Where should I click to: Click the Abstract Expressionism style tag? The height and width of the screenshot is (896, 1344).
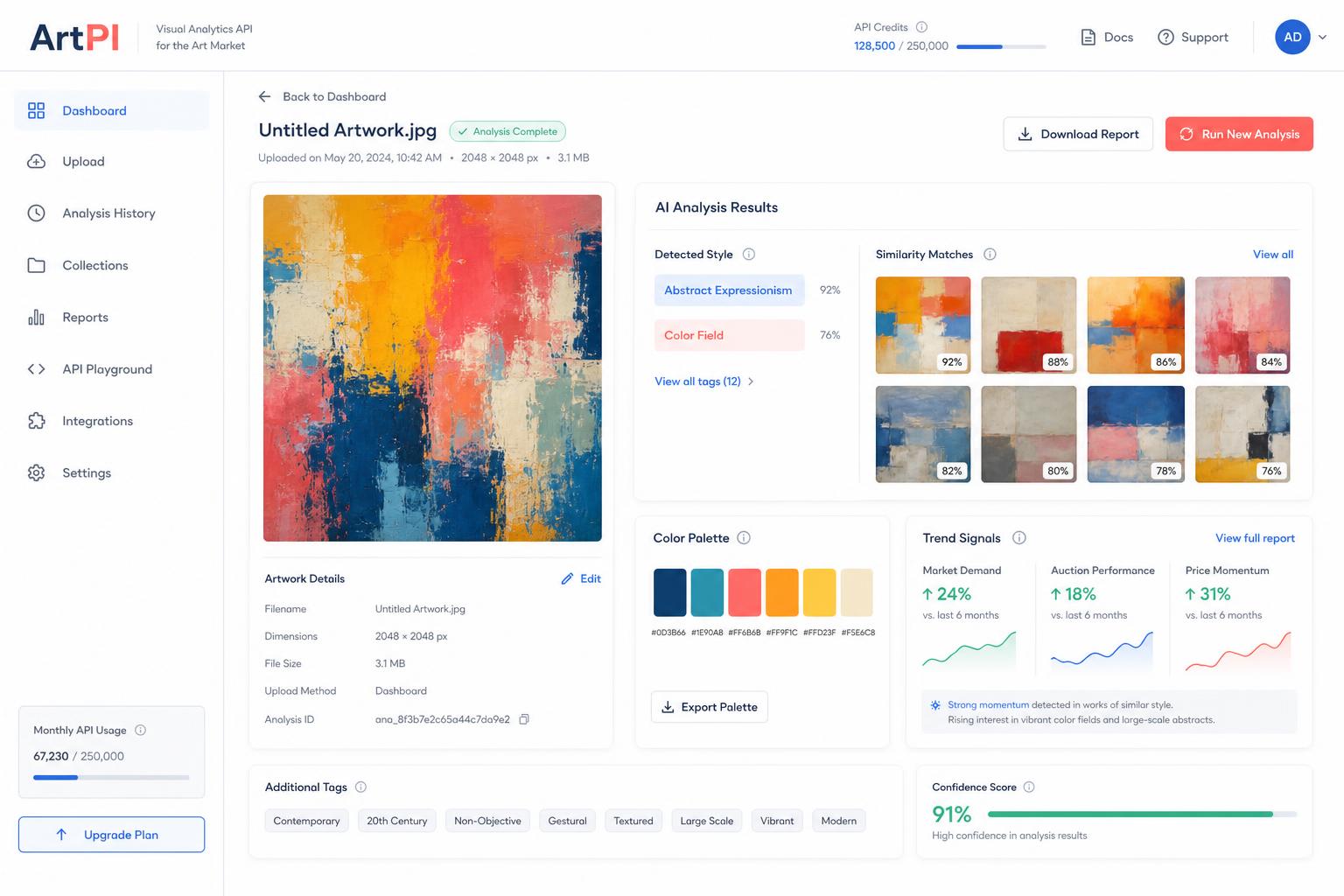[x=729, y=290]
